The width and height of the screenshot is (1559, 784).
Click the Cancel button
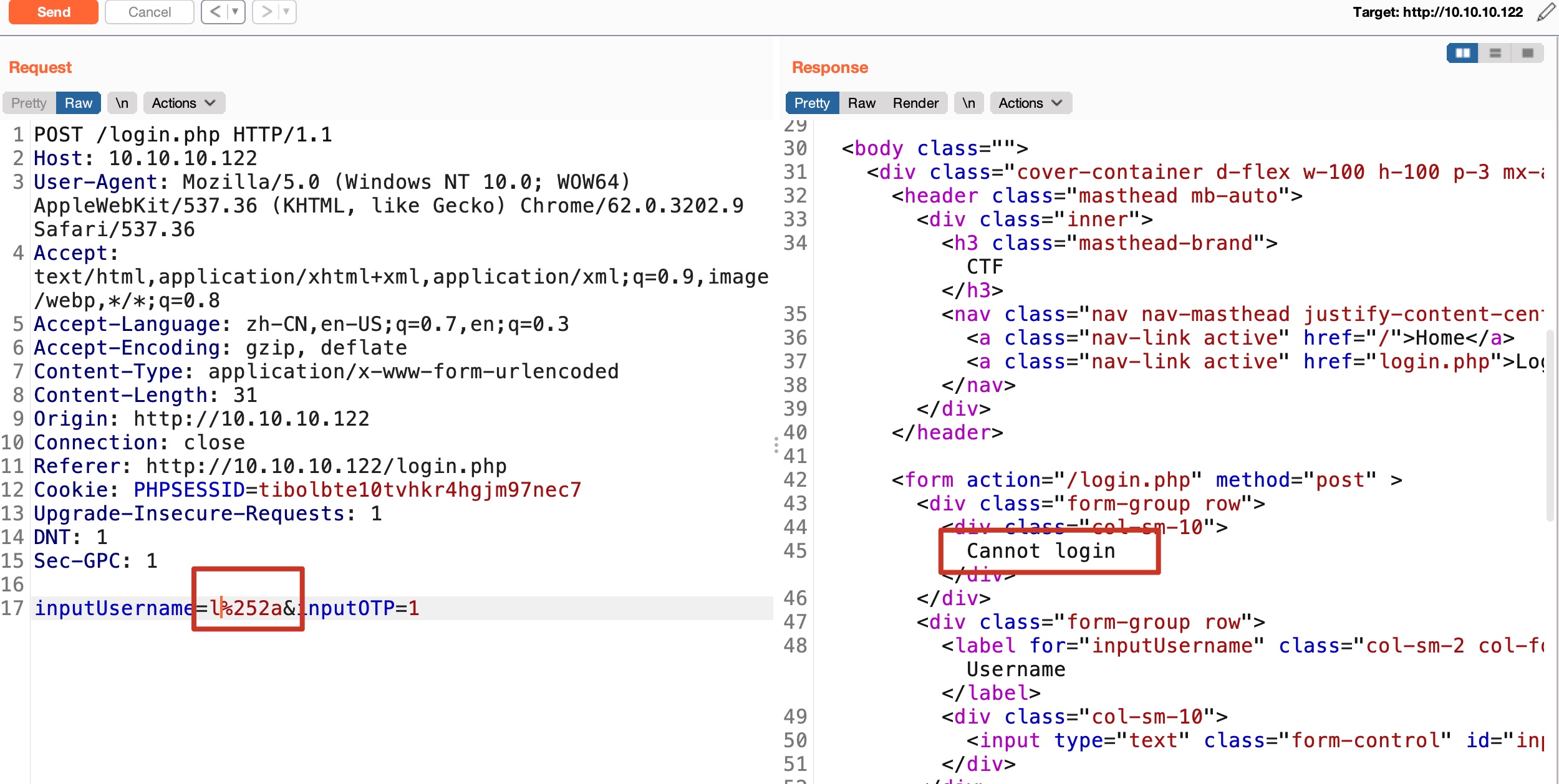[149, 12]
